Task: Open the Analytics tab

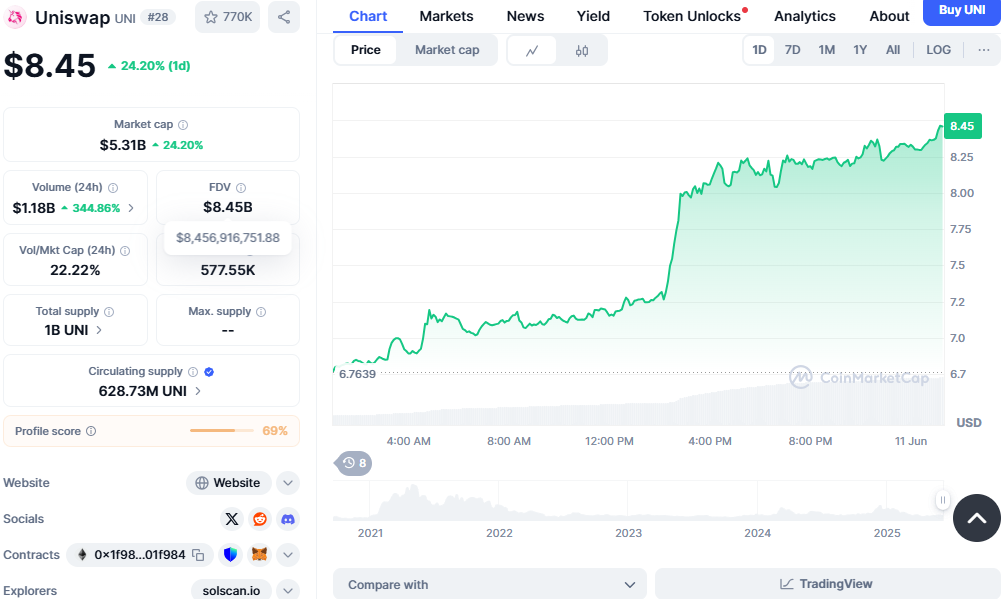Action: 804,17
